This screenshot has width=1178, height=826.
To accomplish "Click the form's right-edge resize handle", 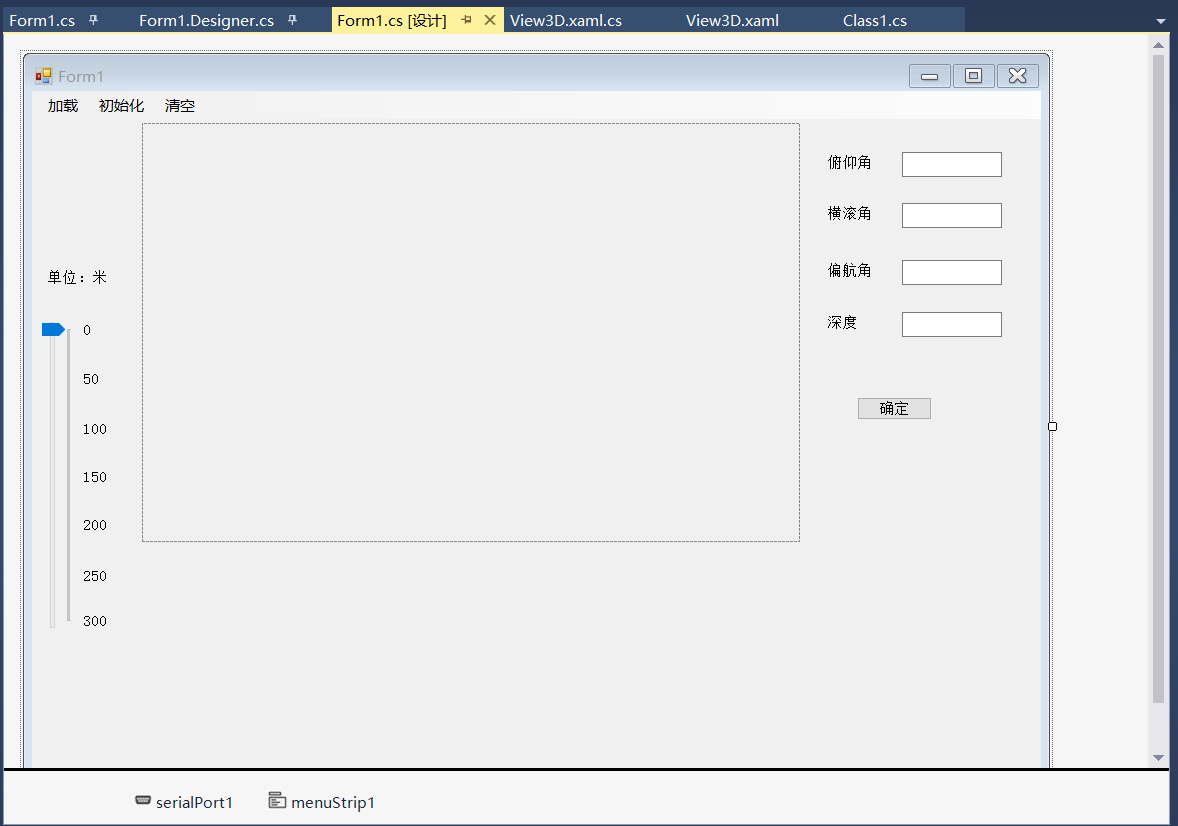I will tap(1053, 426).
